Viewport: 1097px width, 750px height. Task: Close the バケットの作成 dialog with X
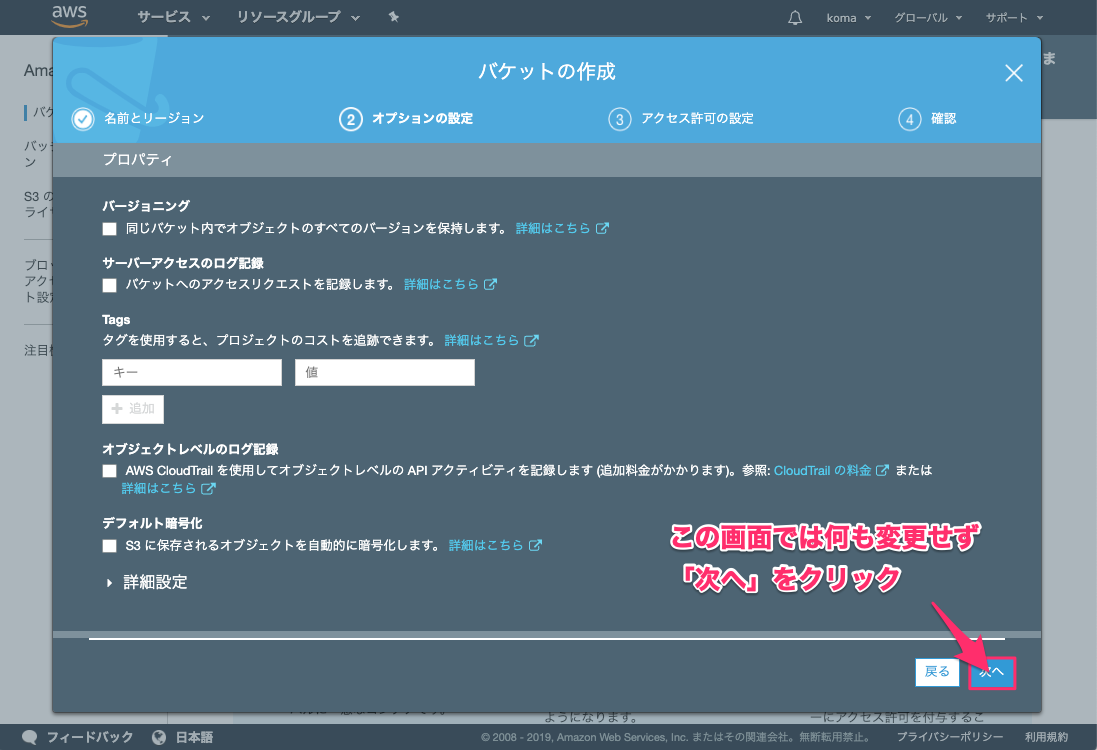tap(1013, 73)
